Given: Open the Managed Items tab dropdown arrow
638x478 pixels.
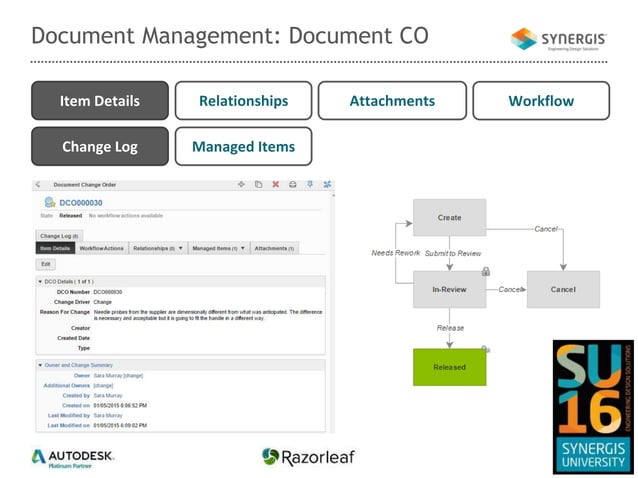Looking at the screenshot, I should tap(243, 248).
